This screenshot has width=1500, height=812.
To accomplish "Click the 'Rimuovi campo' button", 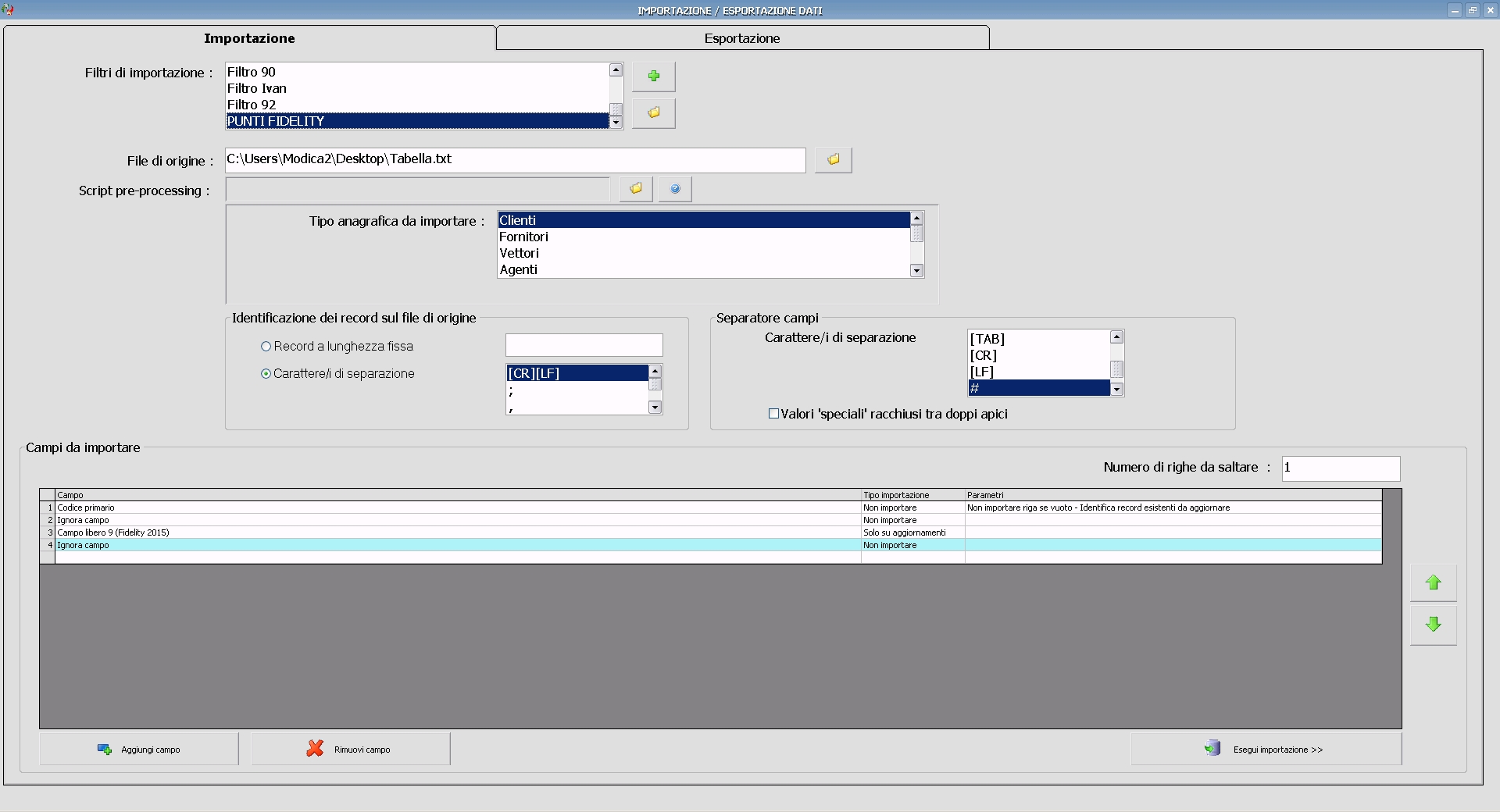I will tap(350, 750).
